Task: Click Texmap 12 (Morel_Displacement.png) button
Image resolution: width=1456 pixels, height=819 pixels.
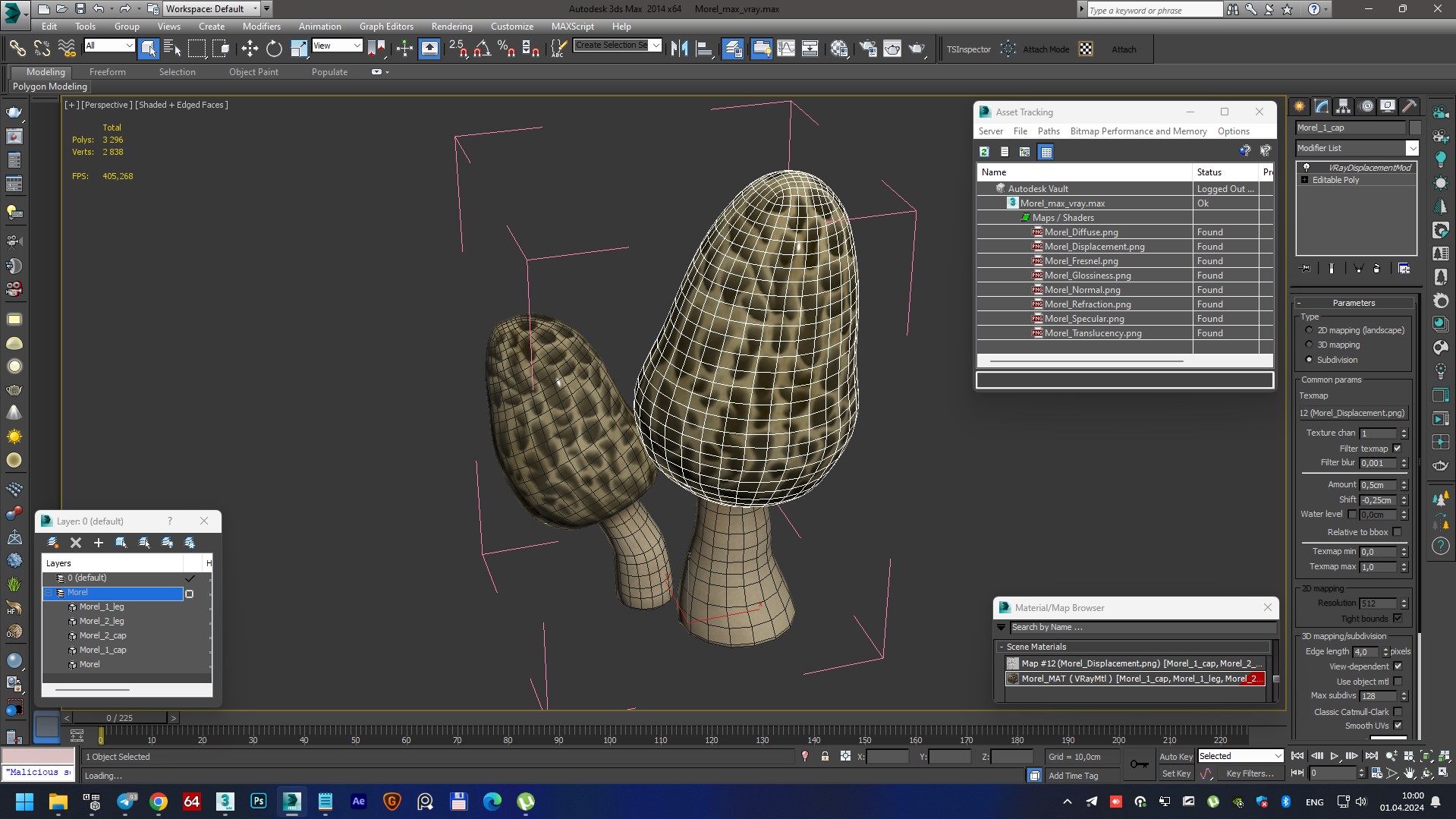Action: click(1352, 413)
